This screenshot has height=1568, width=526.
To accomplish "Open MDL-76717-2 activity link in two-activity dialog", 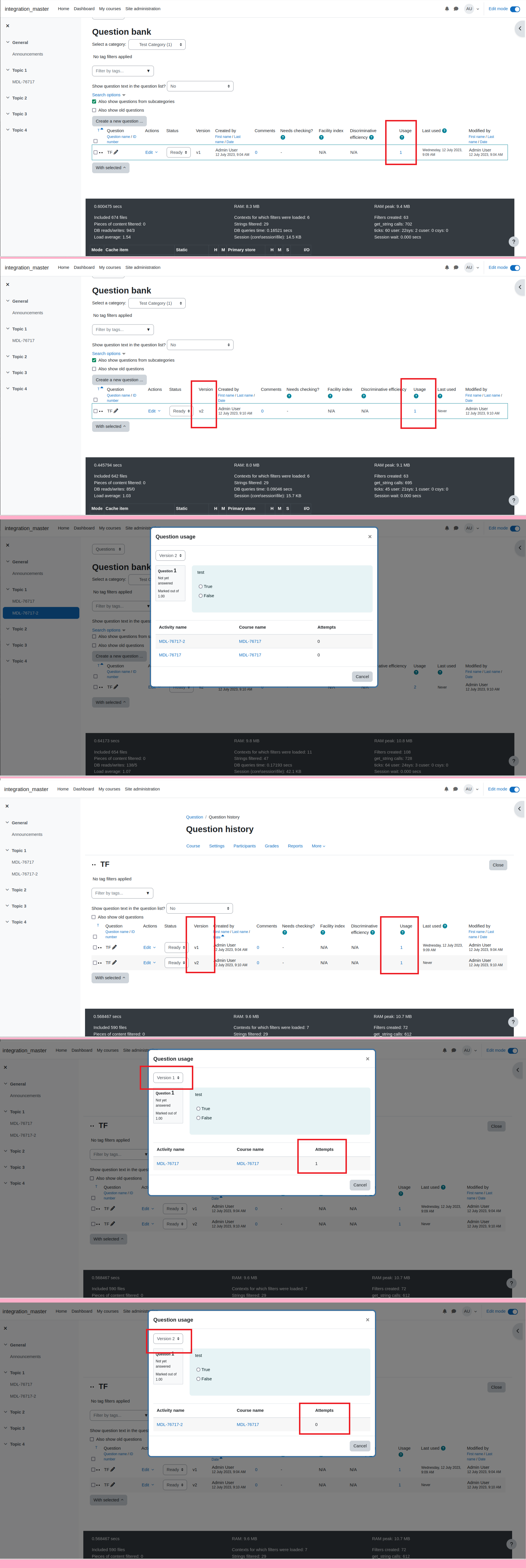I will pos(172,641).
